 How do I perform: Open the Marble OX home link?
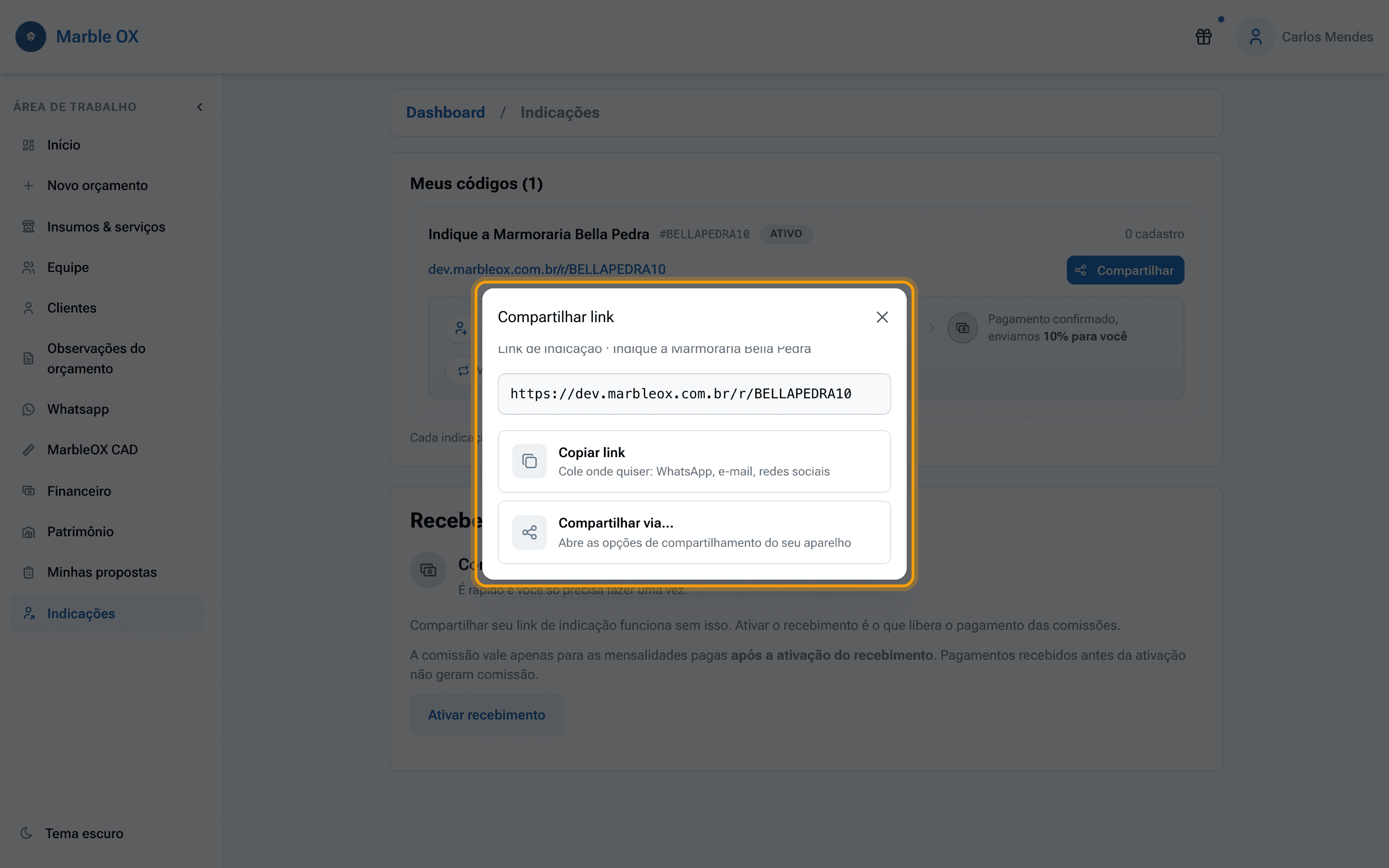pyautogui.click(x=97, y=37)
